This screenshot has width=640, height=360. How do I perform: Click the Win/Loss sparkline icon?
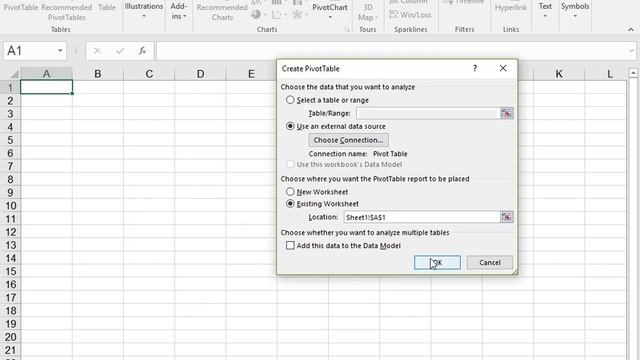tap(410, 15)
